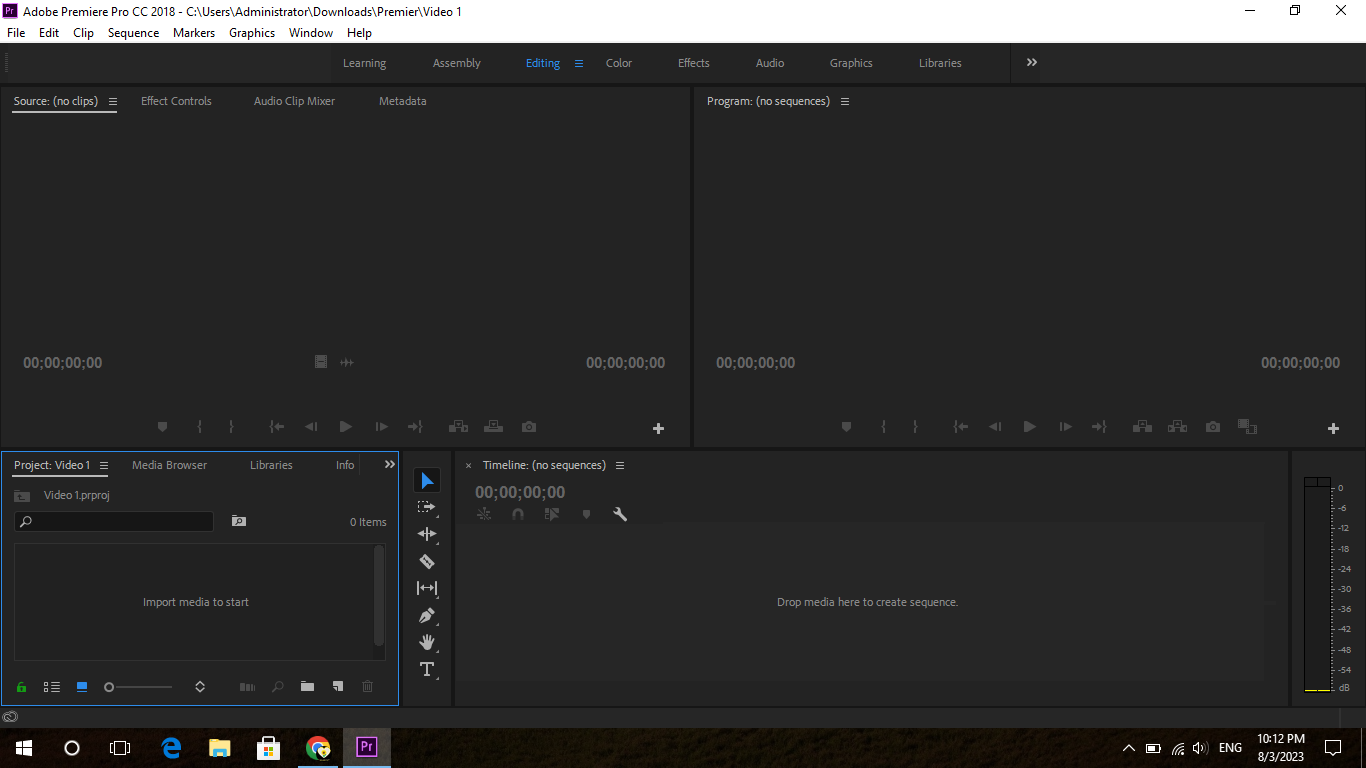The height and width of the screenshot is (768, 1366).
Task: Adjust the thumbnail zoom slider
Action: point(138,687)
